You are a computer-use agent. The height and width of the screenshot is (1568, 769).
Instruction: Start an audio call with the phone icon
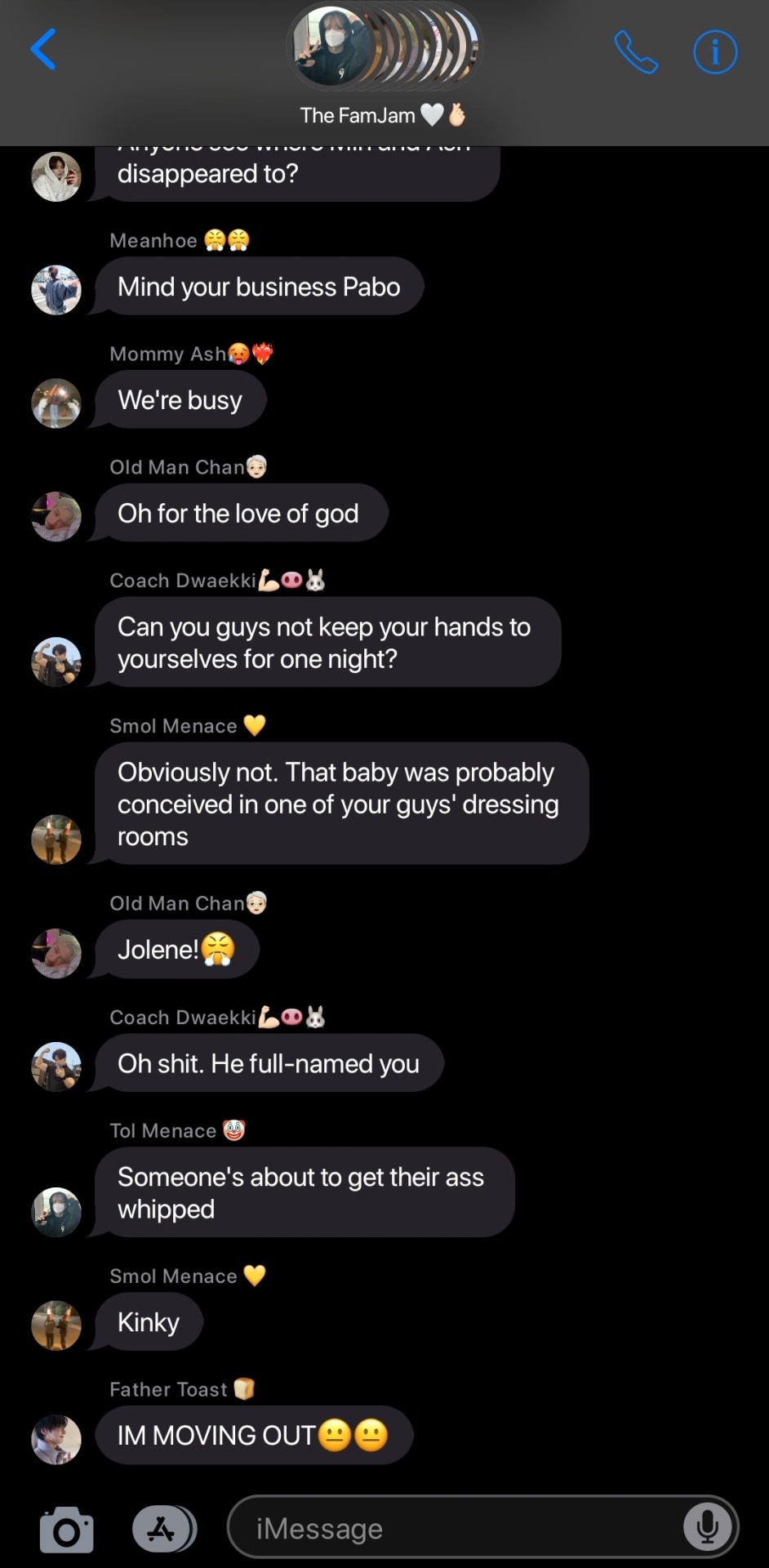(x=636, y=53)
